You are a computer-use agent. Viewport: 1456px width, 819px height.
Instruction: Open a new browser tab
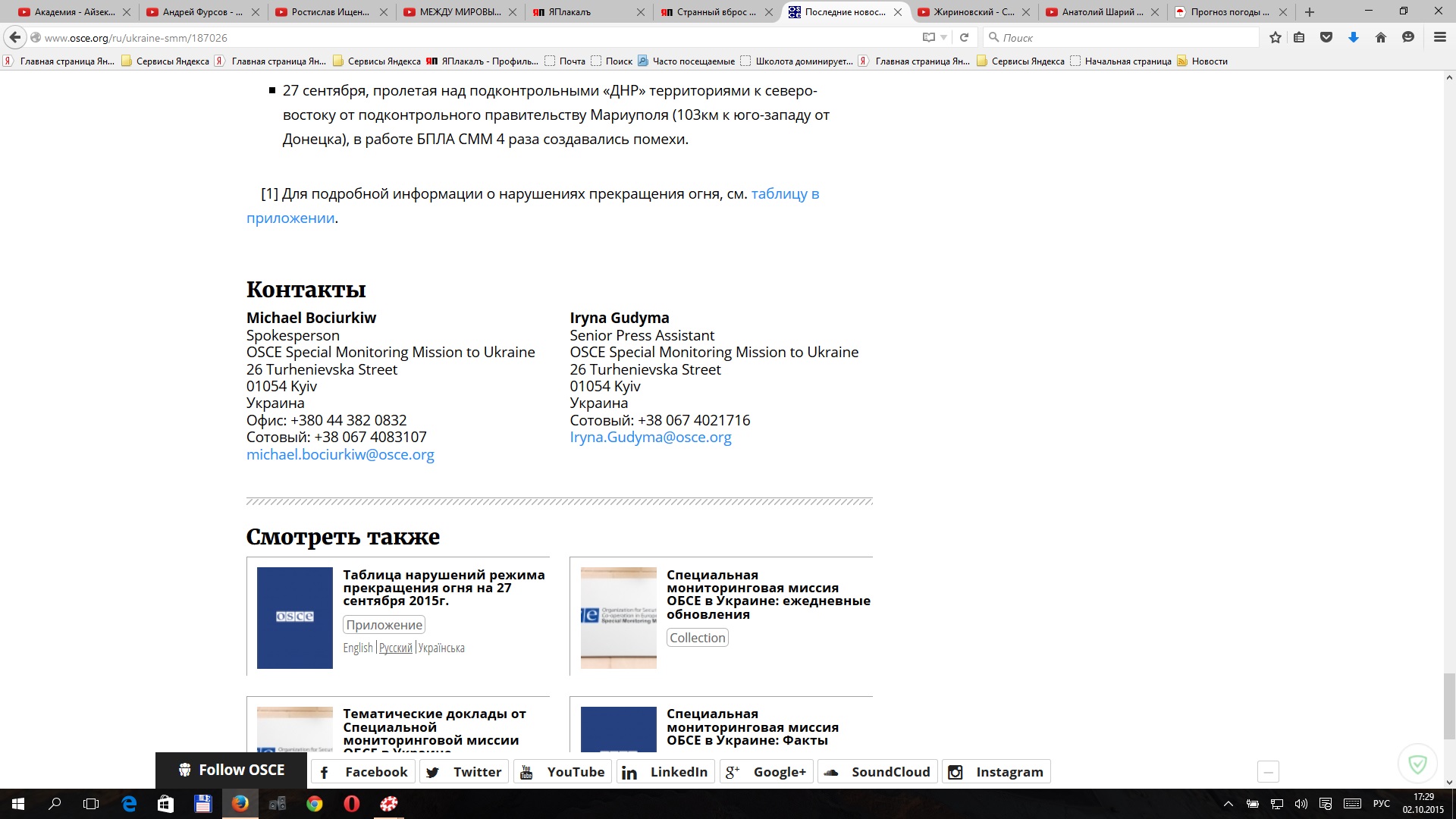[1310, 12]
